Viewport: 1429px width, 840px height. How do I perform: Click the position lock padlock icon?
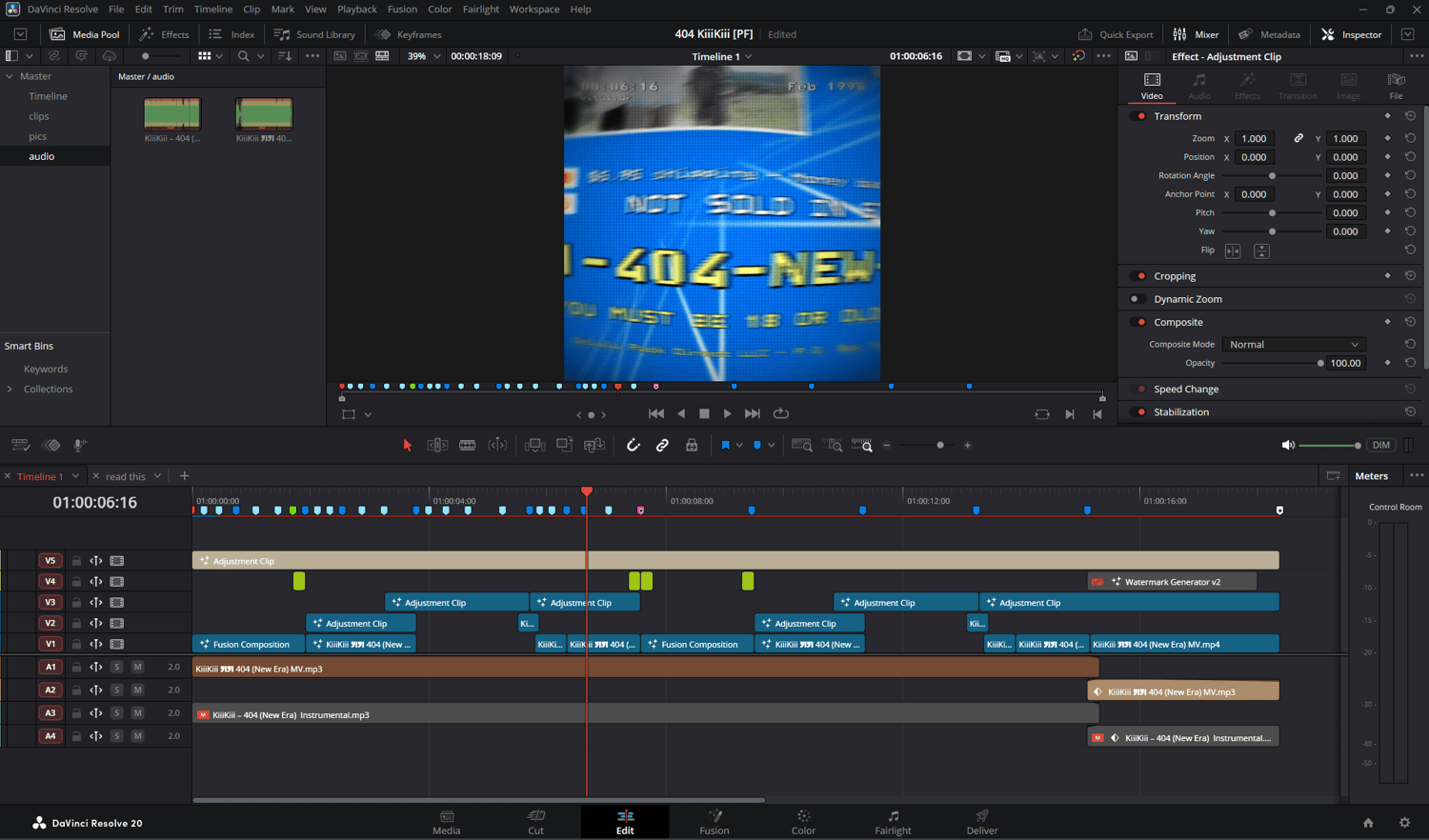pyautogui.click(x=692, y=445)
